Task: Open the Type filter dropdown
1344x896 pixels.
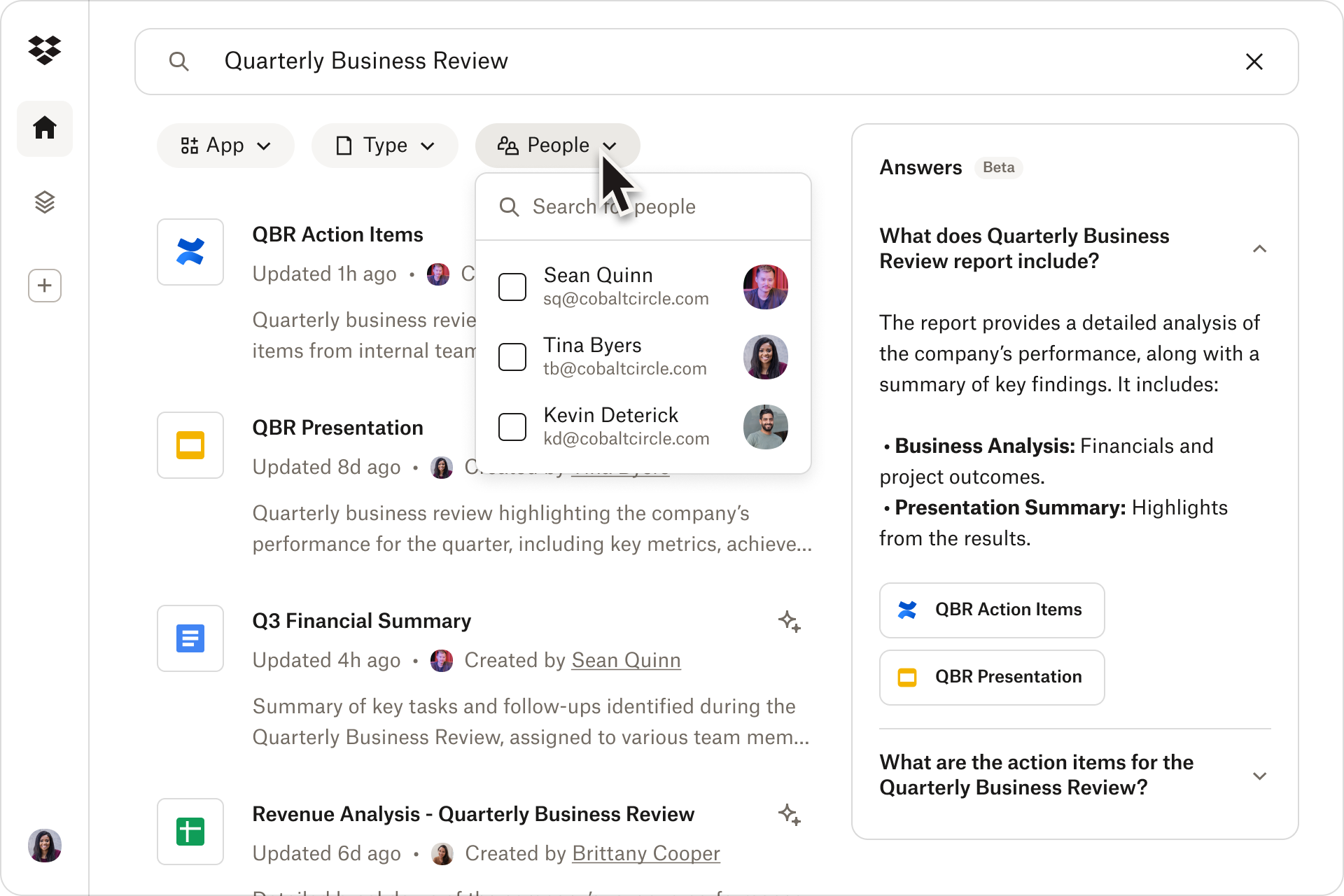Action: 384,146
